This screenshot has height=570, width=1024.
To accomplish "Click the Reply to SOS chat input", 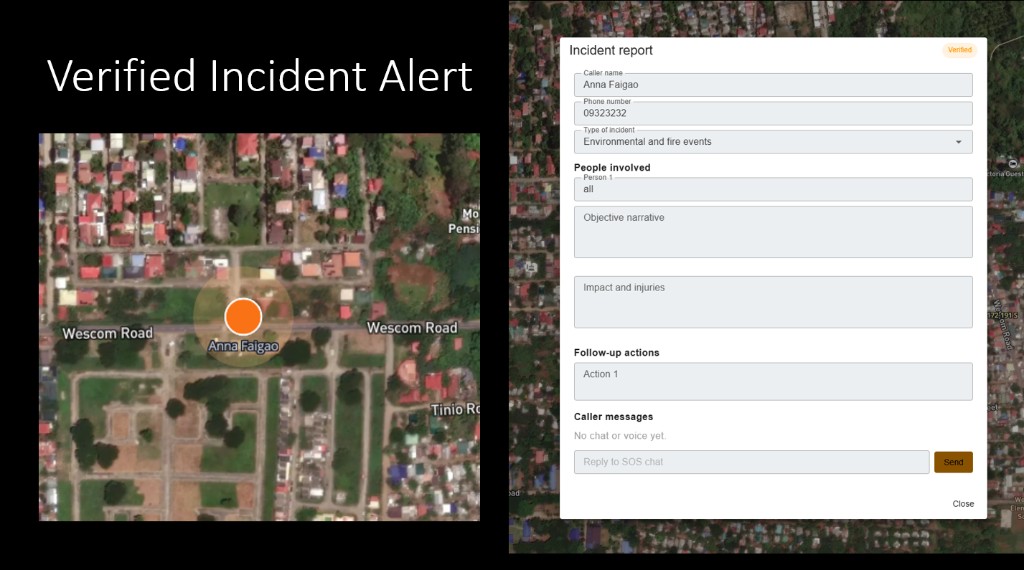I will click(x=751, y=462).
